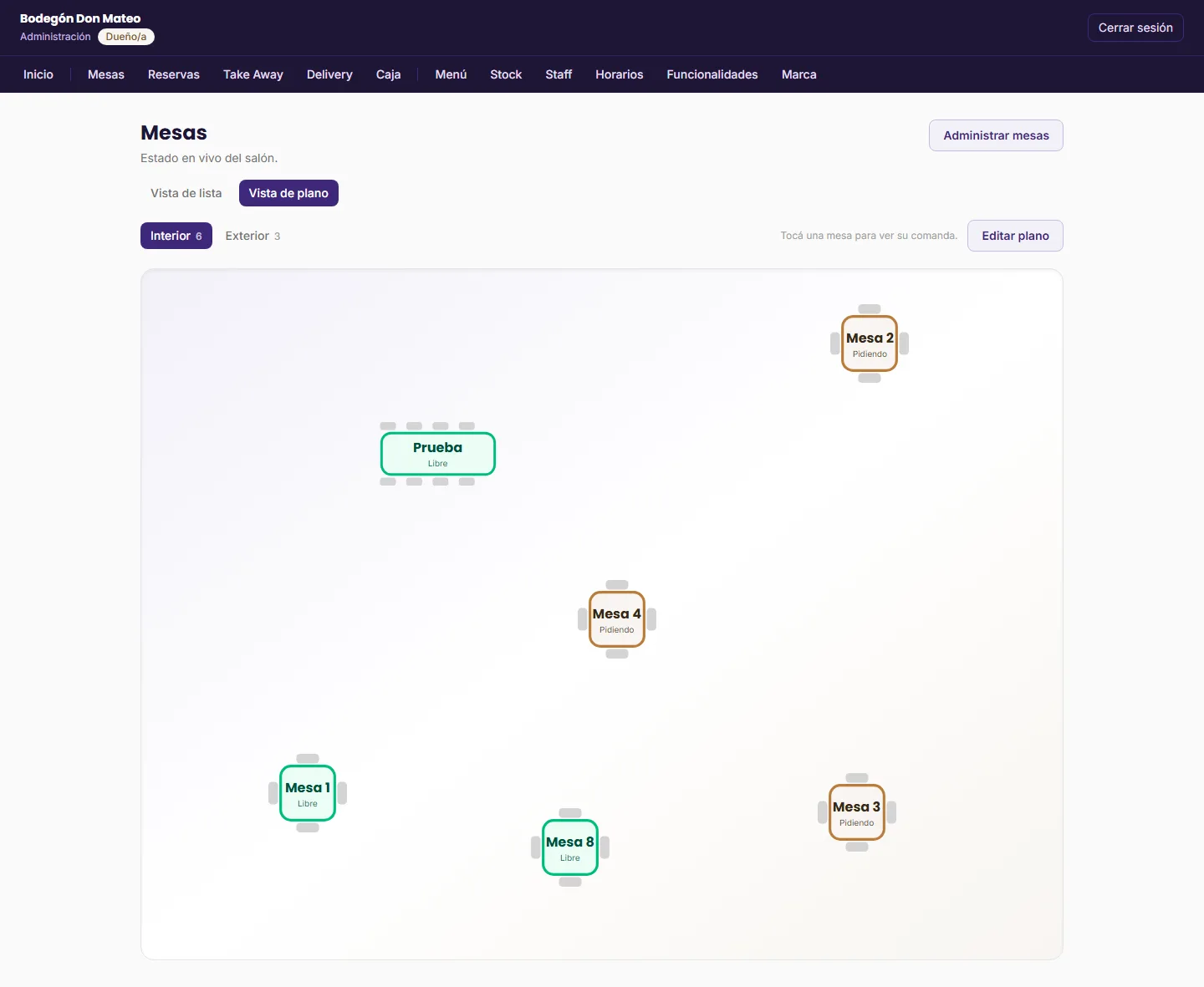The width and height of the screenshot is (1204, 987).
Task: Go to Reservas in navigation bar
Action: click(174, 74)
